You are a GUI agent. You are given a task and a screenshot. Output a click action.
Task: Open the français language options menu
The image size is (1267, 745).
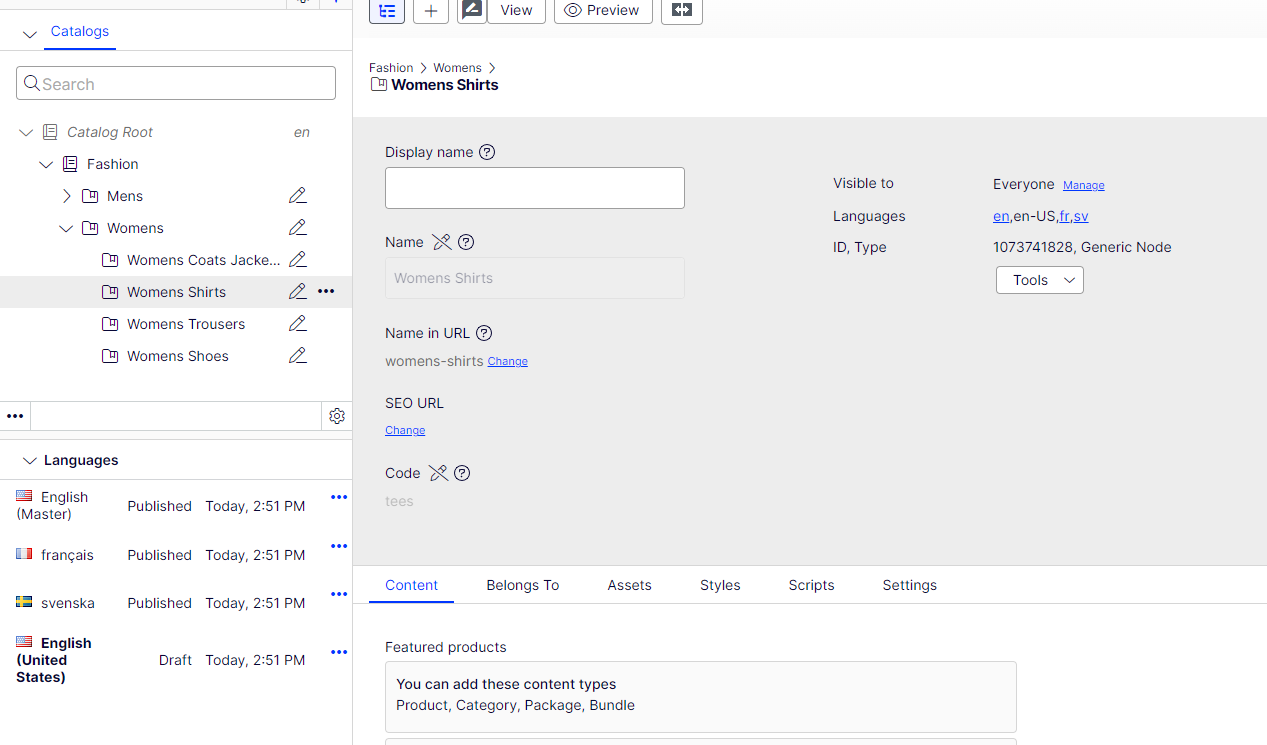pos(339,546)
